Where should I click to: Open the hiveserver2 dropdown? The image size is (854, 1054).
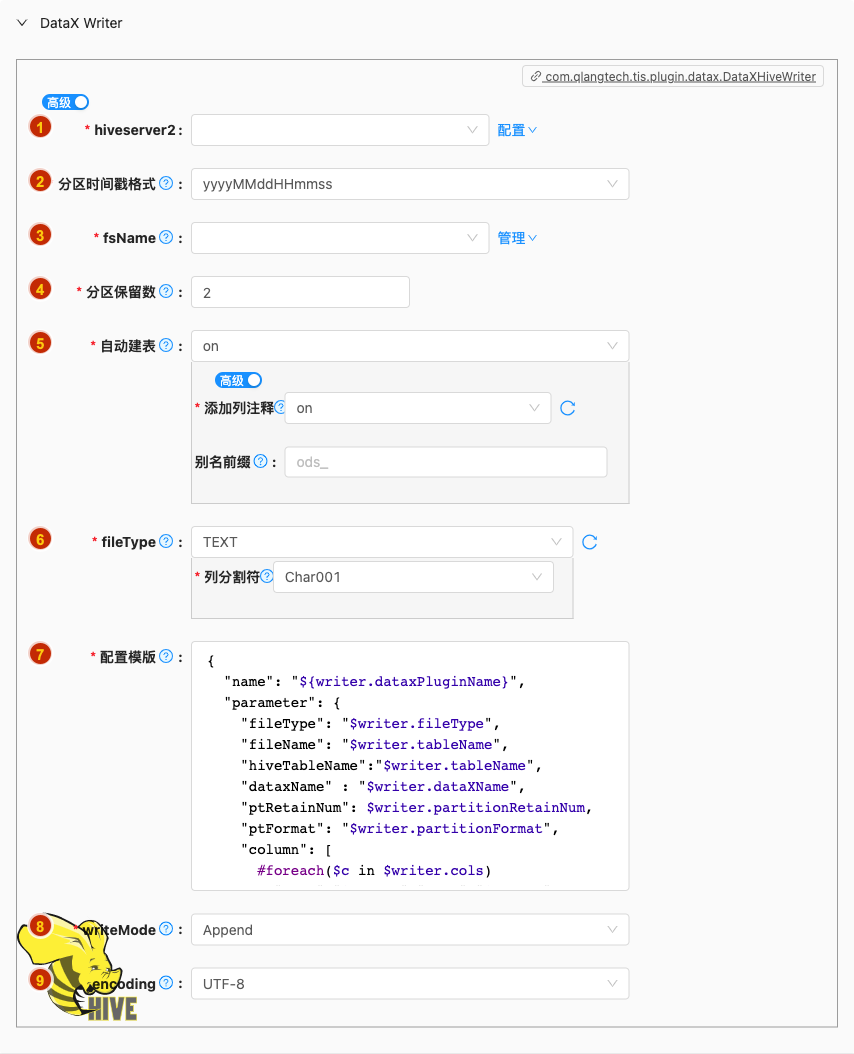click(x=340, y=130)
